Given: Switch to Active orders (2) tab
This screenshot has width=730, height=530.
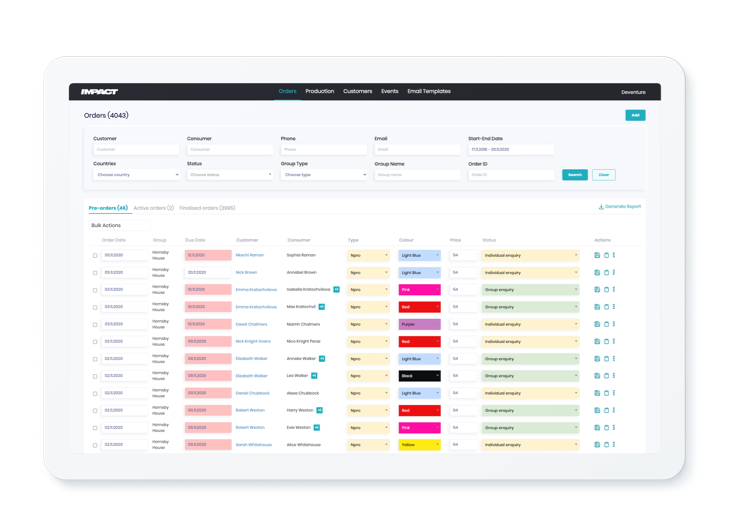Looking at the screenshot, I should (x=154, y=208).
